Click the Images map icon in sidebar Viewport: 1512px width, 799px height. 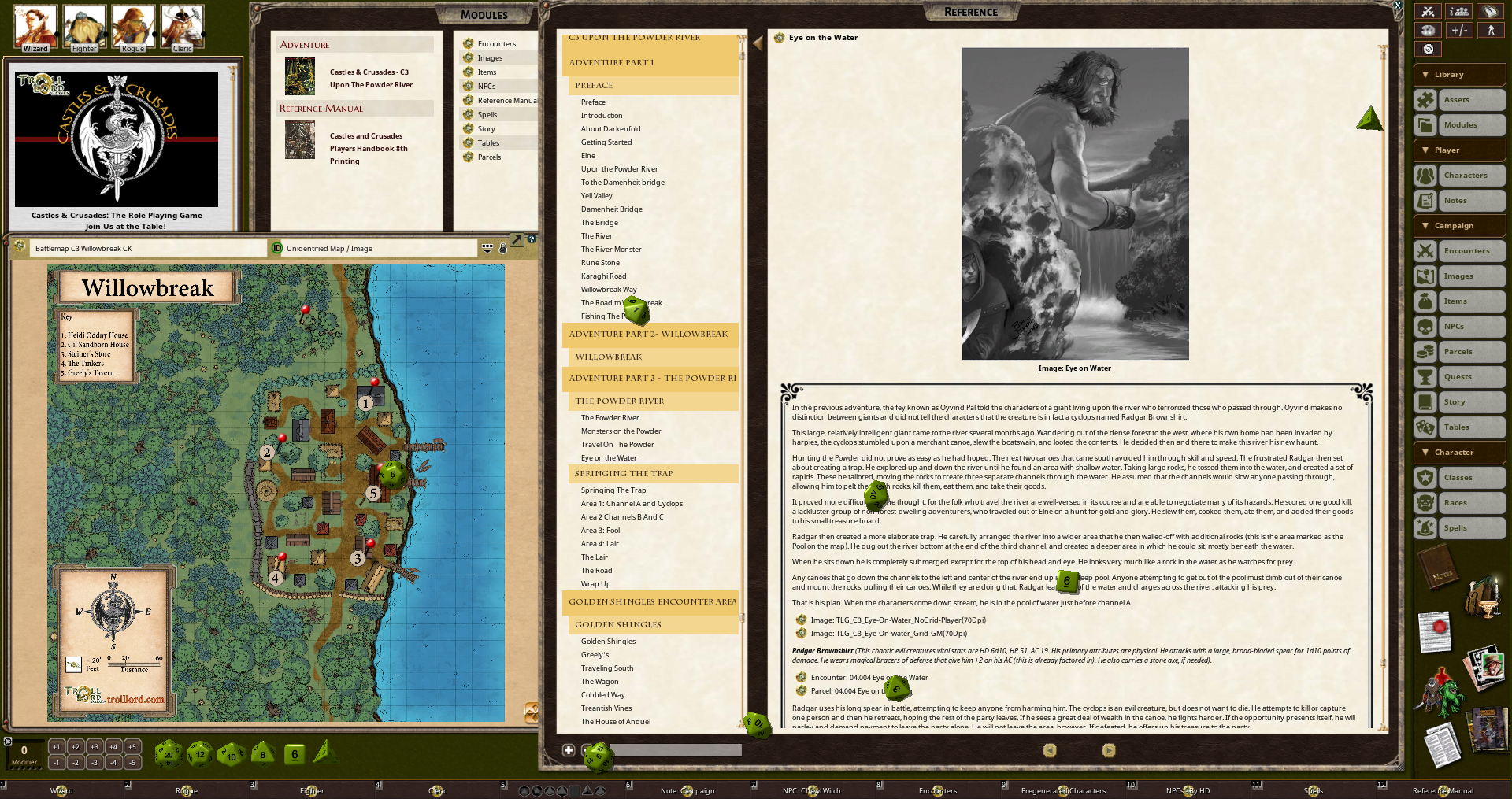click(x=1425, y=276)
